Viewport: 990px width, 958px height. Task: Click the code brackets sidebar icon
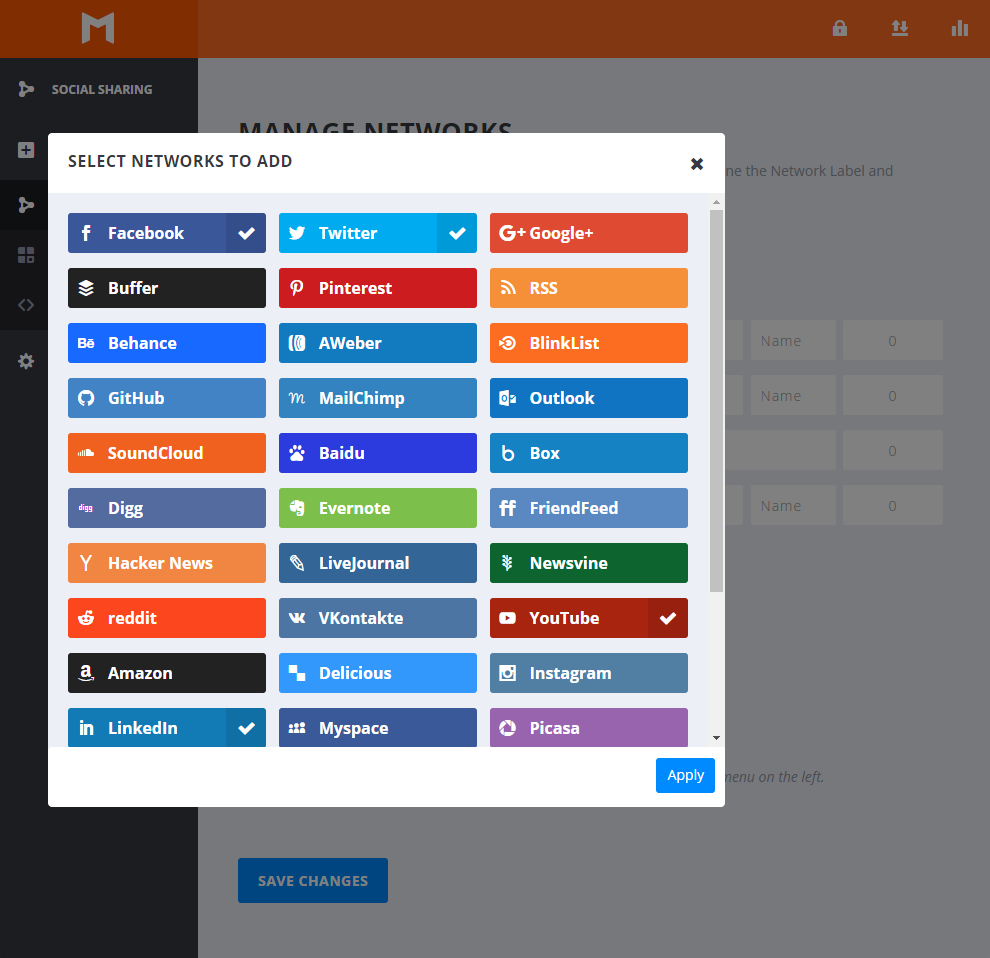[26, 305]
